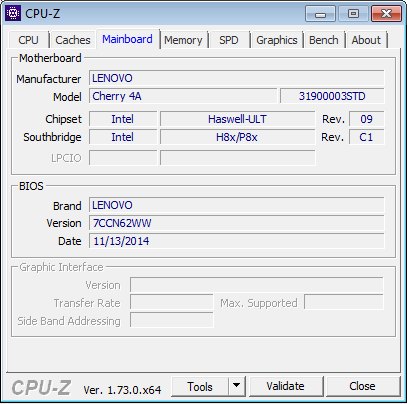Screen dimensions: 407x404
Task: Click the H8x/P8x southbridge value
Action: [237, 137]
